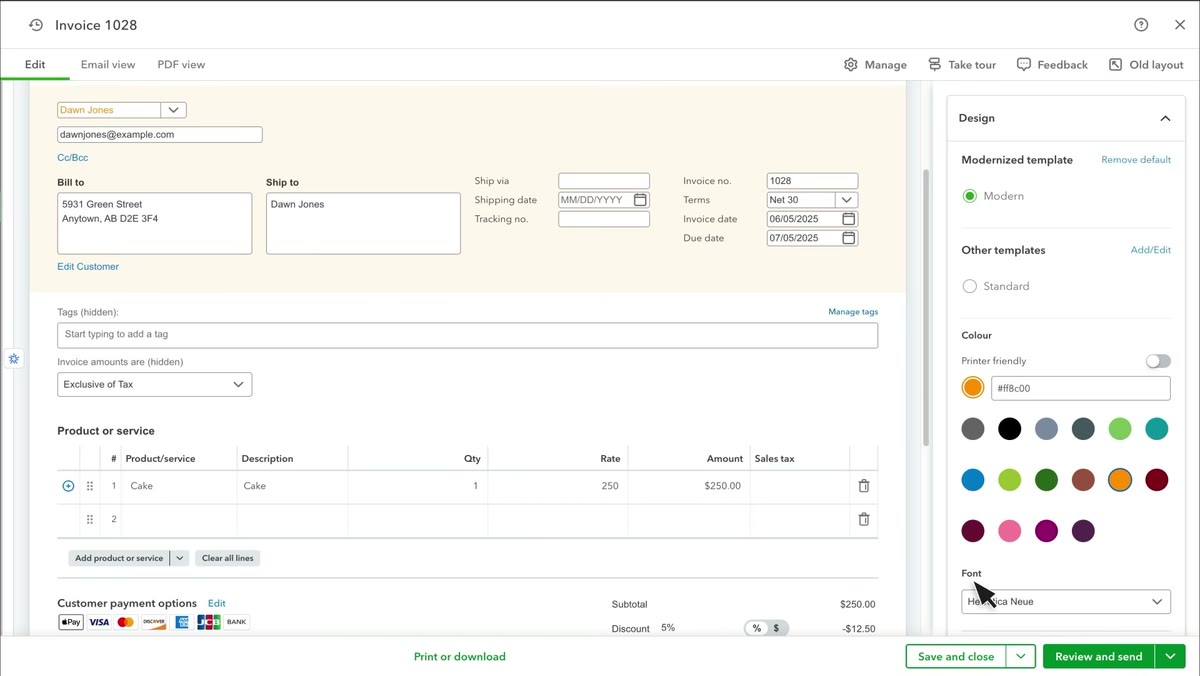Click the tags input field
This screenshot has width=1200, height=676.
(x=468, y=335)
